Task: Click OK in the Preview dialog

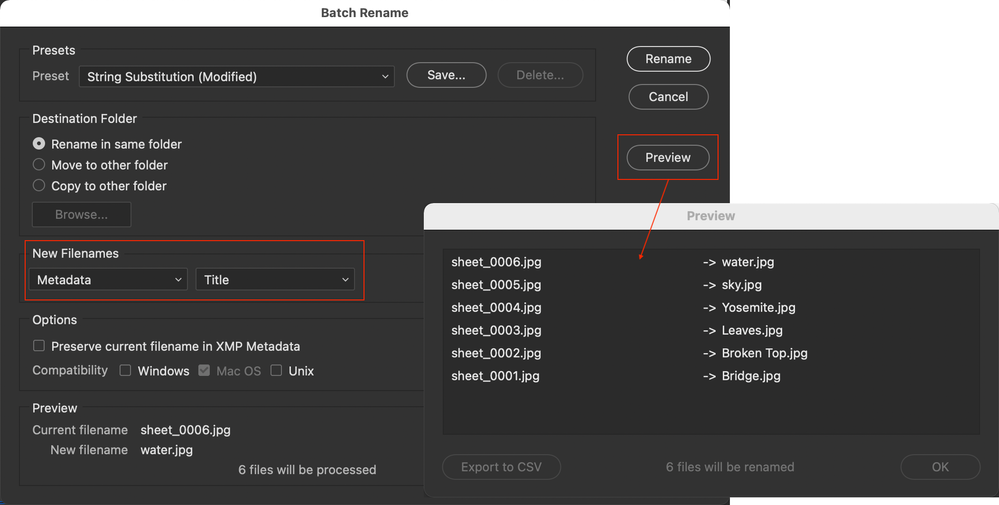Action: point(940,467)
